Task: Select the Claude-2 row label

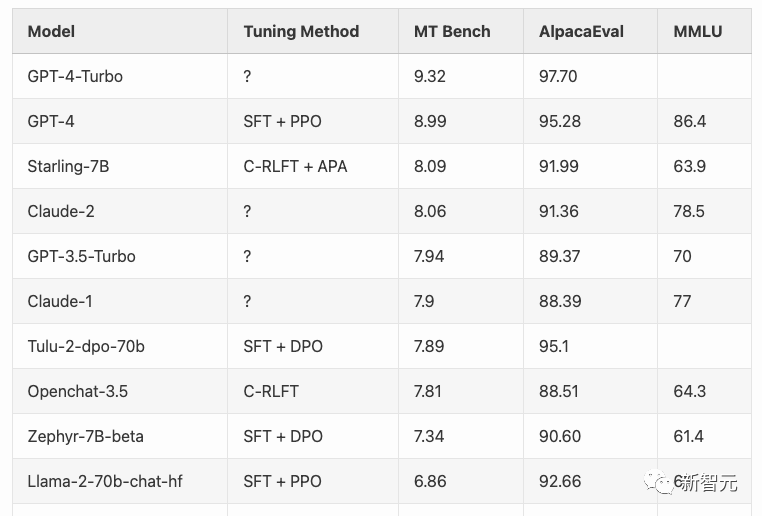Action: [x=61, y=211]
